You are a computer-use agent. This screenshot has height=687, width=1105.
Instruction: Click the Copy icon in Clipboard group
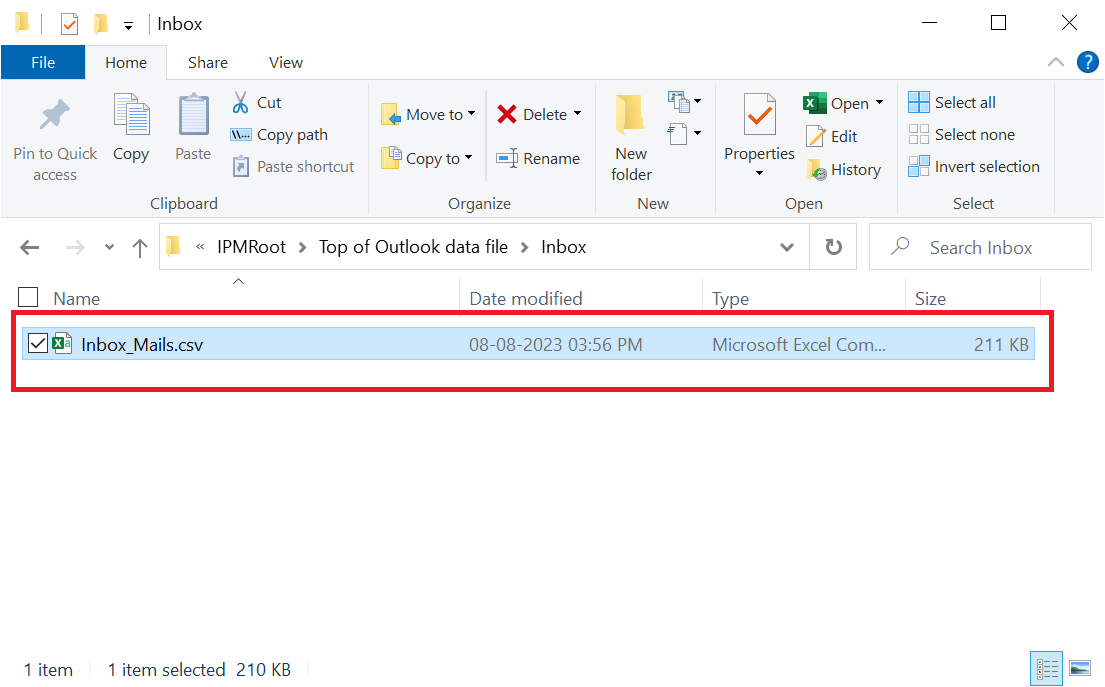click(x=131, y=114)
